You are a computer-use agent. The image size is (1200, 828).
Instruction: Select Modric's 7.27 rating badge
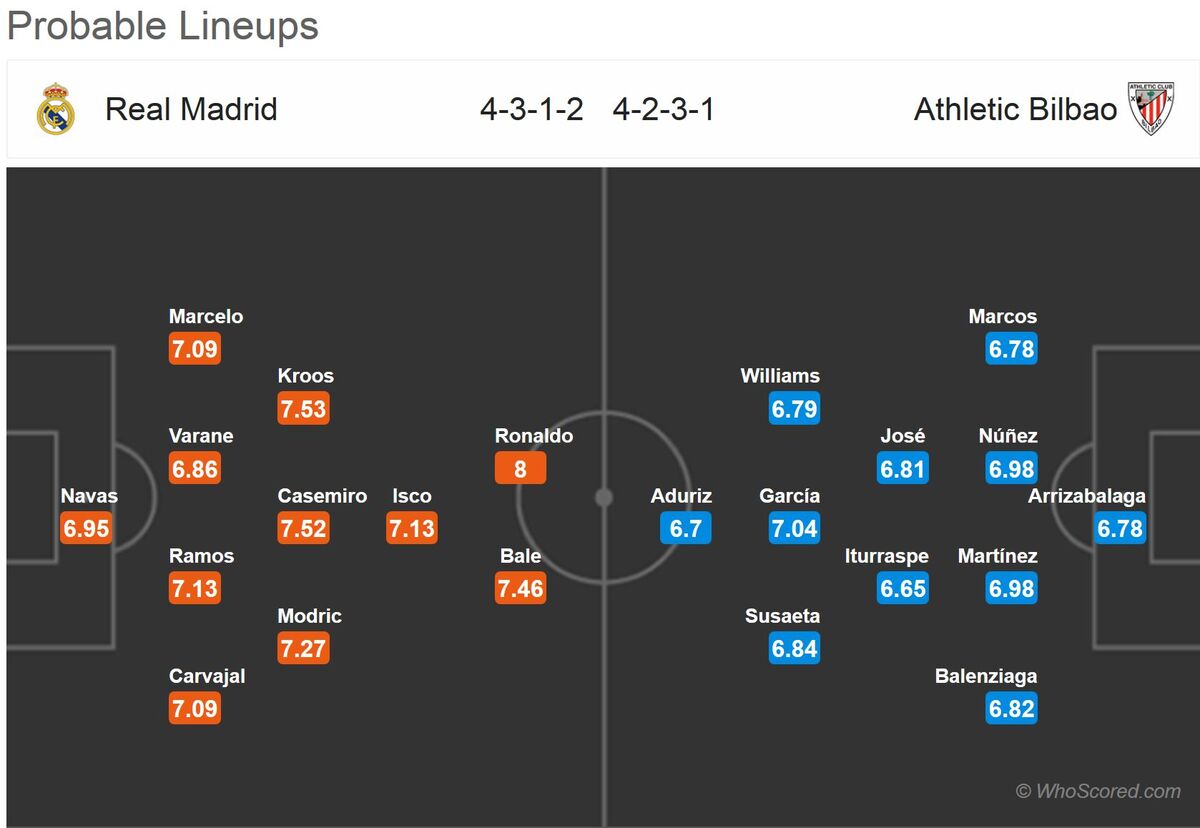click(x=303, y=648)
